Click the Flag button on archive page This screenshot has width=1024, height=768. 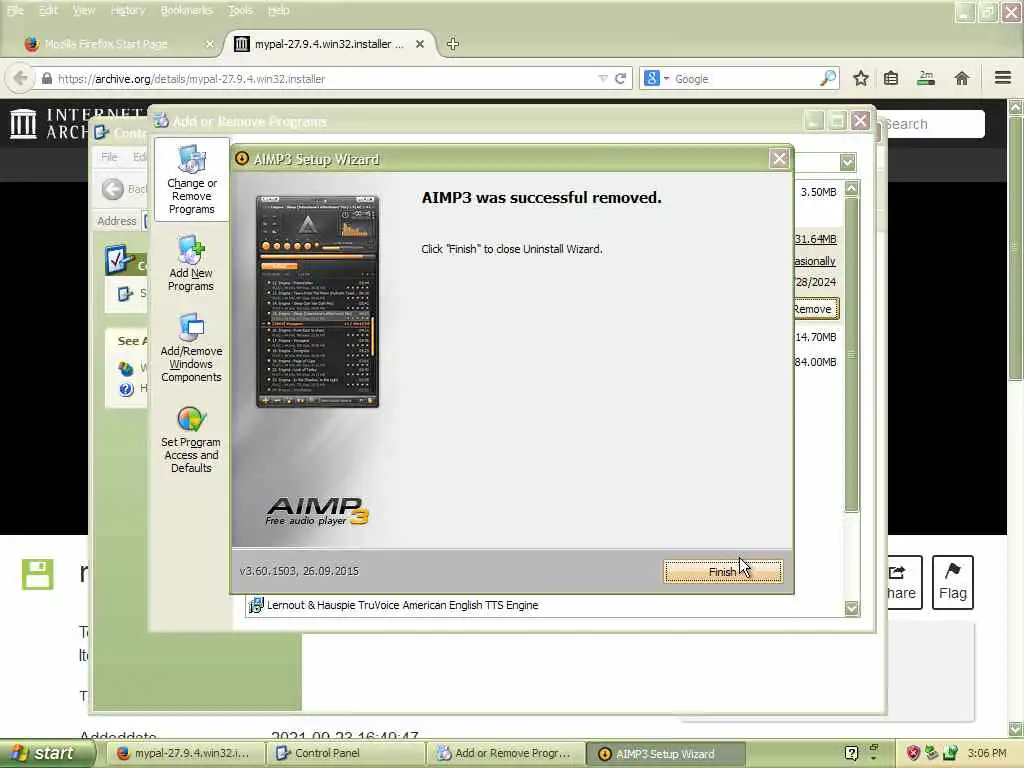tap(953, 582)
